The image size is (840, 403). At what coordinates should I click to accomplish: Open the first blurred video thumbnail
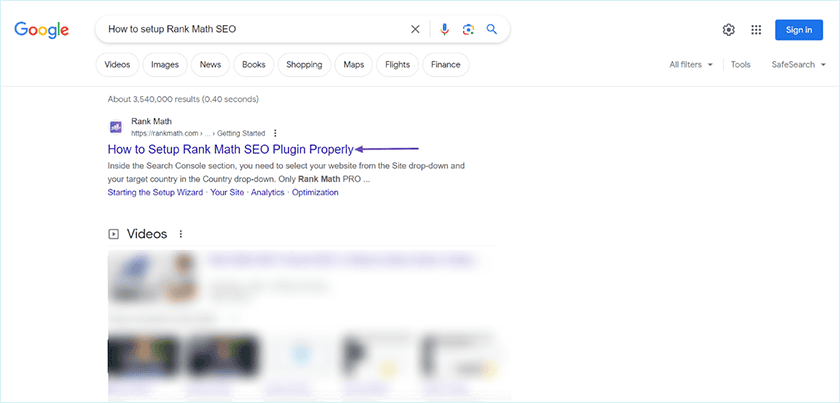click(153, 277)
